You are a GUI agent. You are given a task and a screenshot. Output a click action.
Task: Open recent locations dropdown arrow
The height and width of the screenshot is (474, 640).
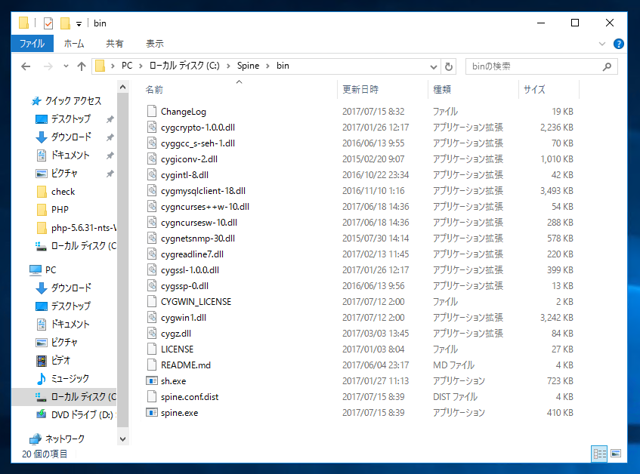[x=66, y=66]
